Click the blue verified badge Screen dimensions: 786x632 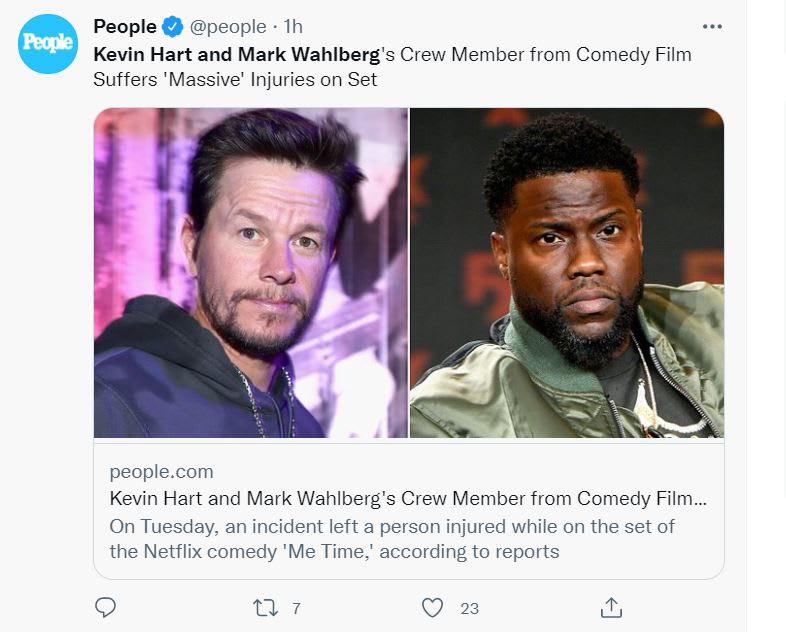pos(172,27)
